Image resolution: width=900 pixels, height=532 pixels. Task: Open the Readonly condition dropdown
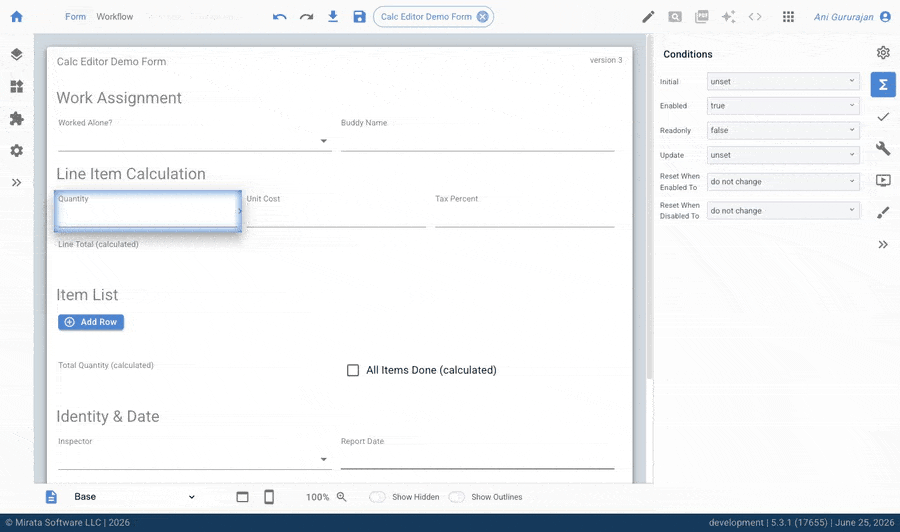tap(783, 130)
